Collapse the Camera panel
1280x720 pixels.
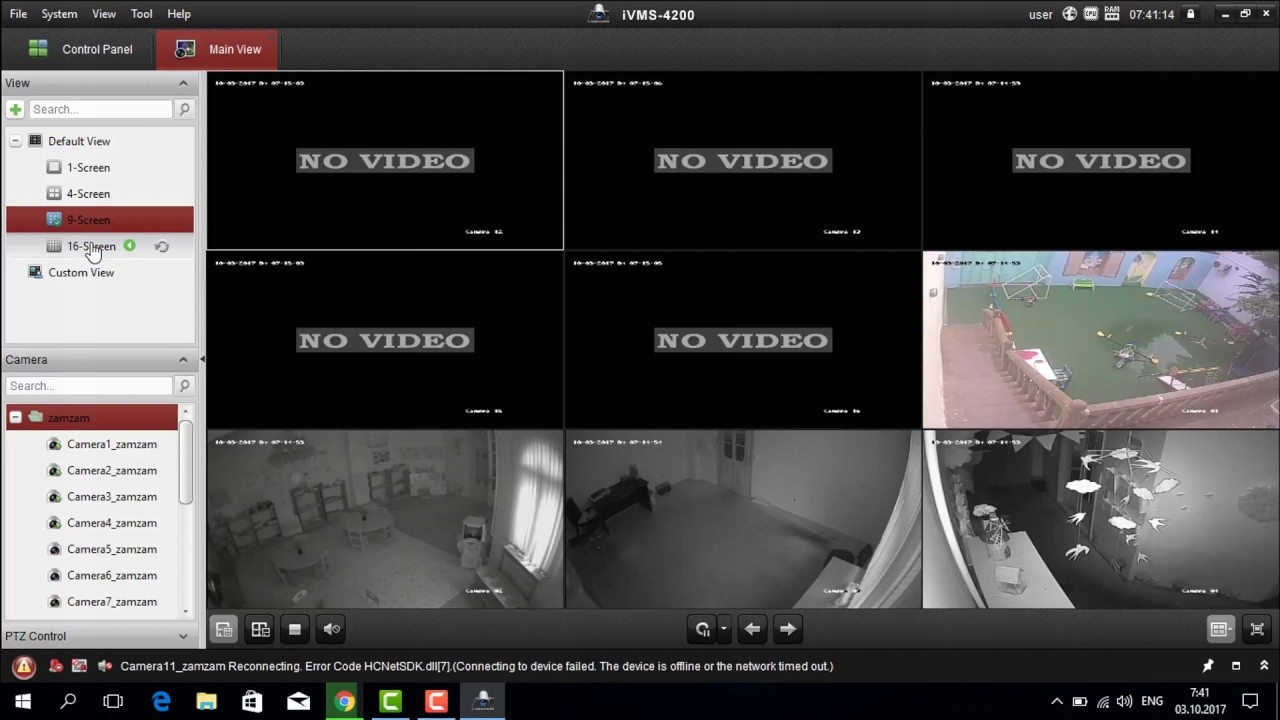183,359
